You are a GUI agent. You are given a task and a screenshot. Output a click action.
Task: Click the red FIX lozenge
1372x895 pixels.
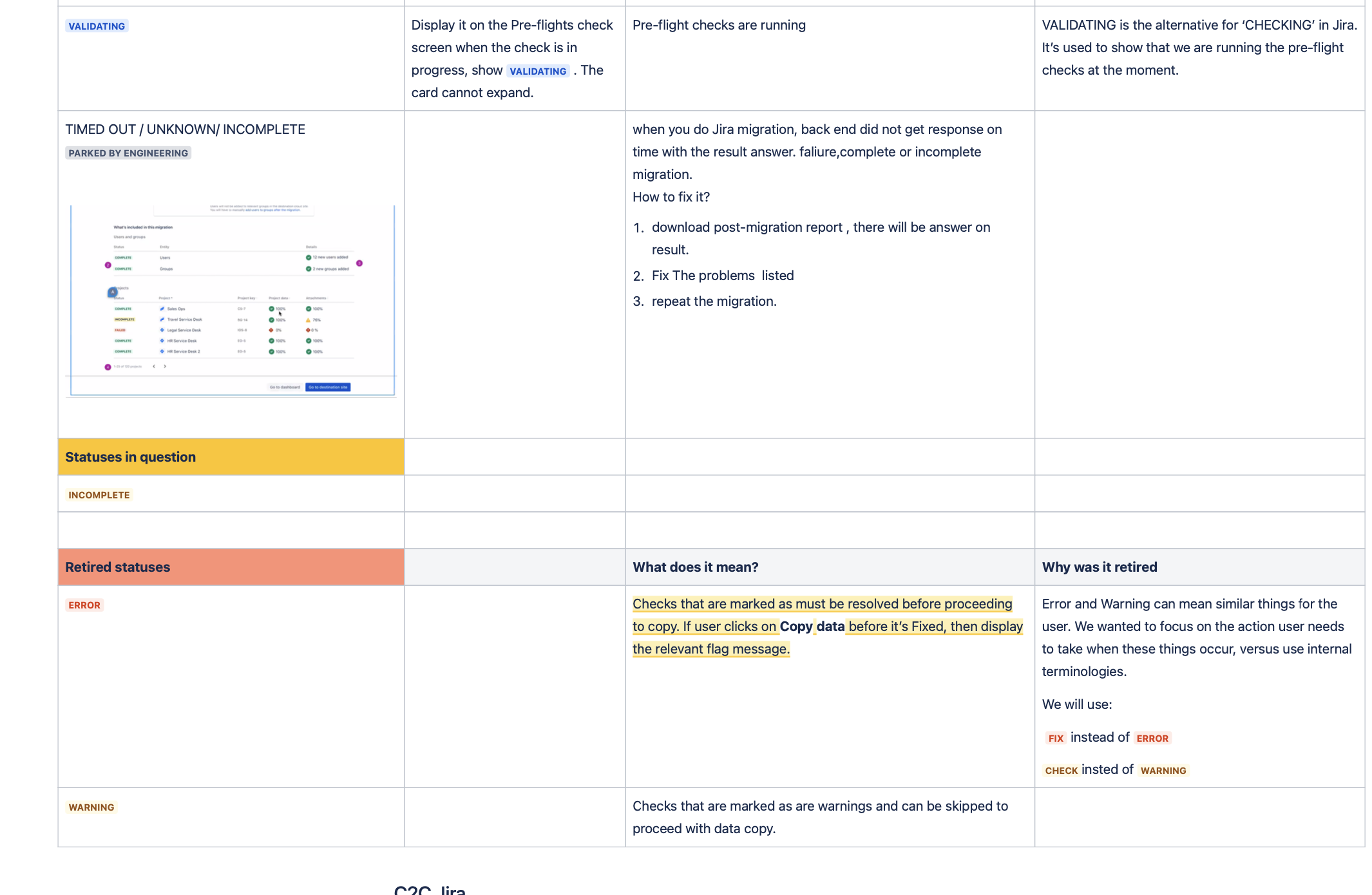1056,739
